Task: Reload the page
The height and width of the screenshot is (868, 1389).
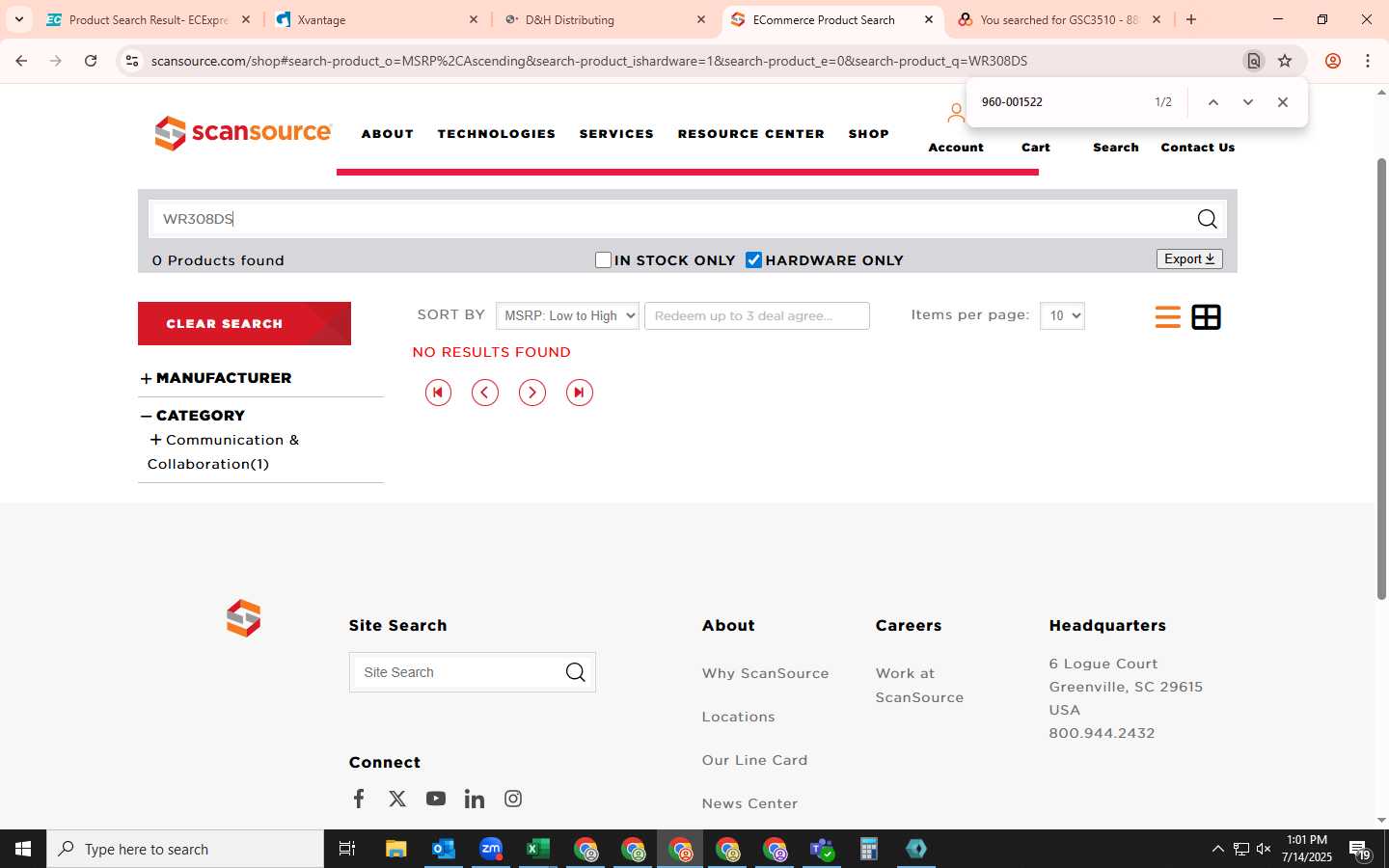Action: (x=91, y=61)
